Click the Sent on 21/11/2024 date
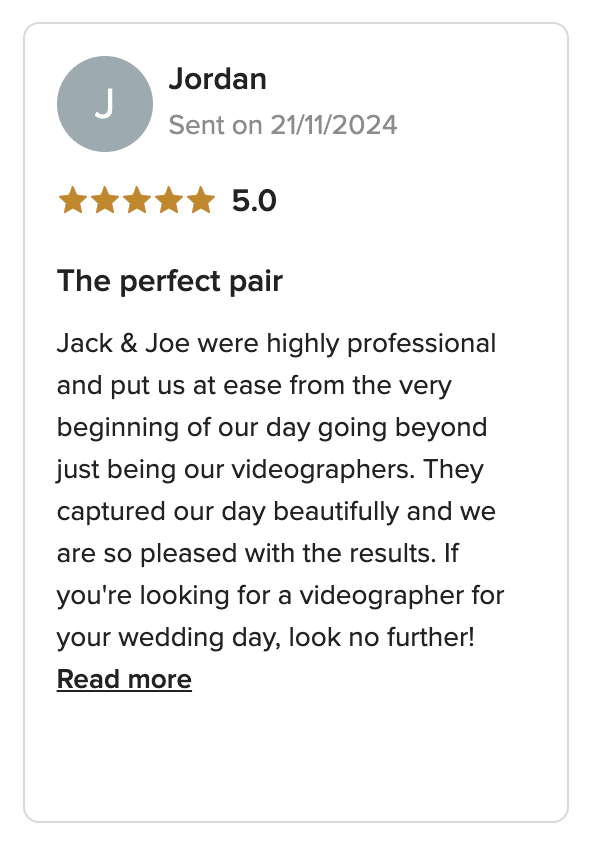596x854 pixels. click(x=283, y=125)
